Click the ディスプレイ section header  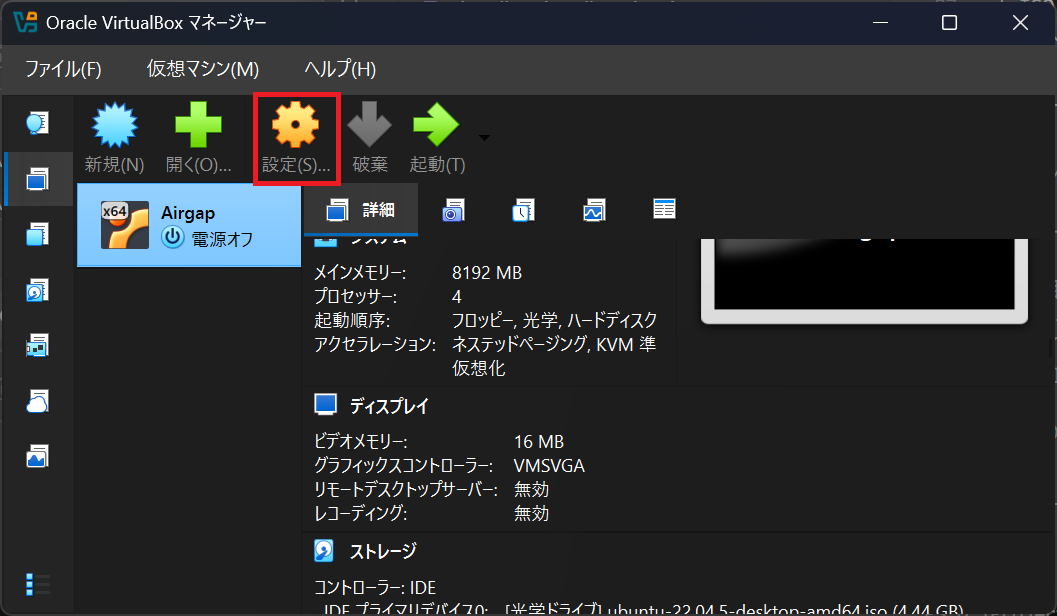[x=388, y=406]
